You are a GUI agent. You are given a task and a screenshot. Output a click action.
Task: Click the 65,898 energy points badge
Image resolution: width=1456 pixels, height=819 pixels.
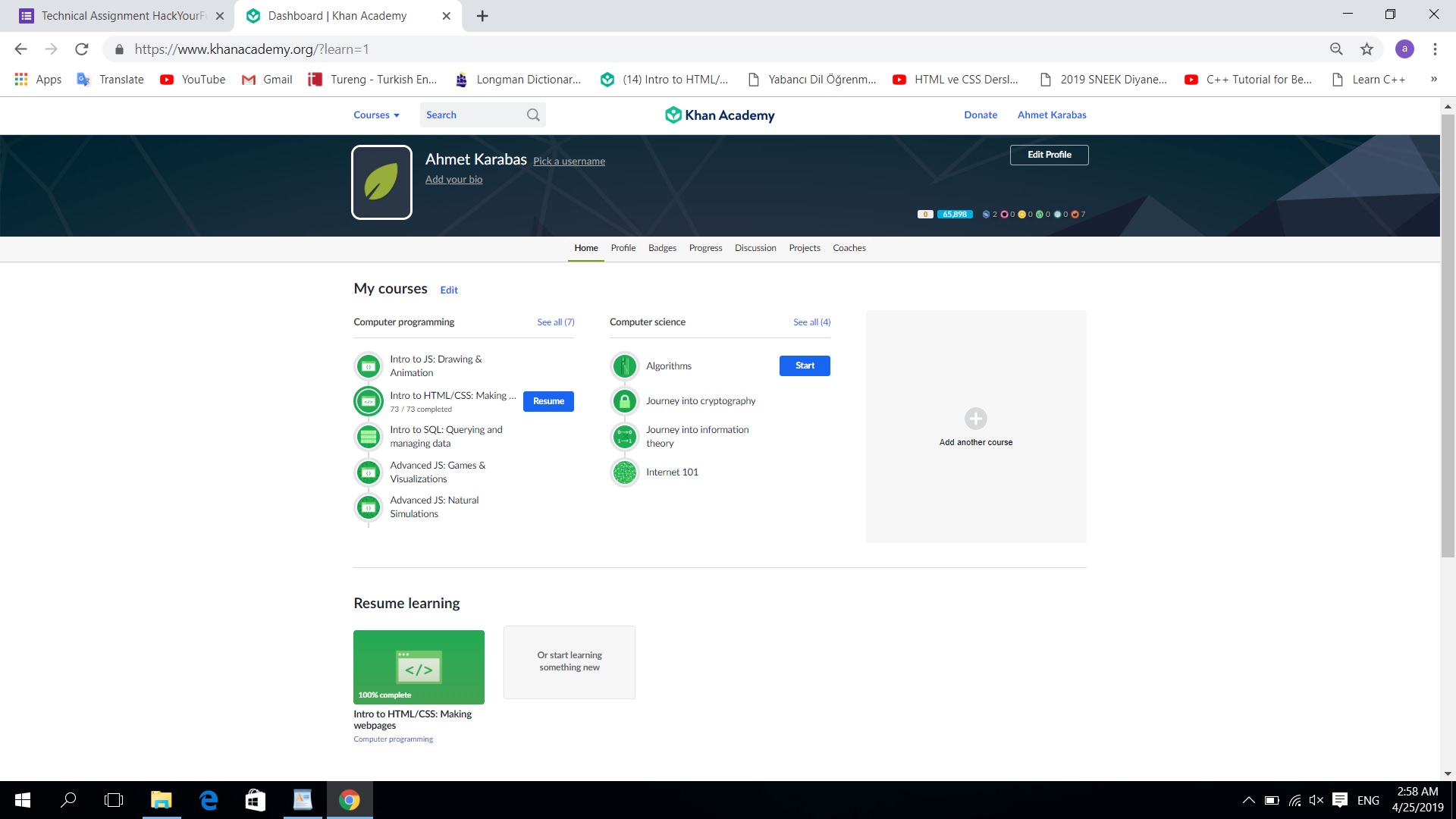coord(955,215)
